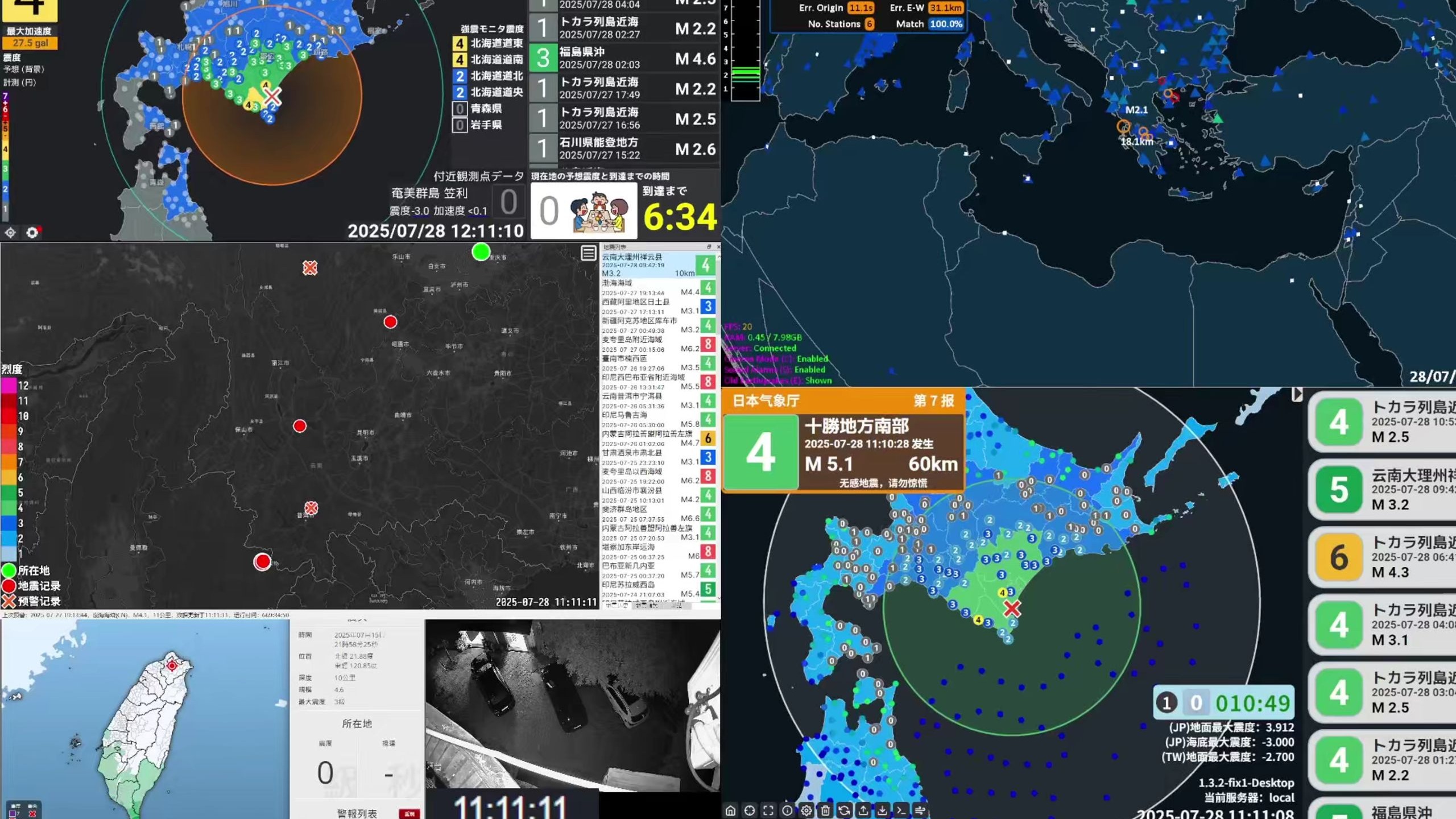Click the gear icon with red dot
1456x819 pixels.
pos(32,232)
